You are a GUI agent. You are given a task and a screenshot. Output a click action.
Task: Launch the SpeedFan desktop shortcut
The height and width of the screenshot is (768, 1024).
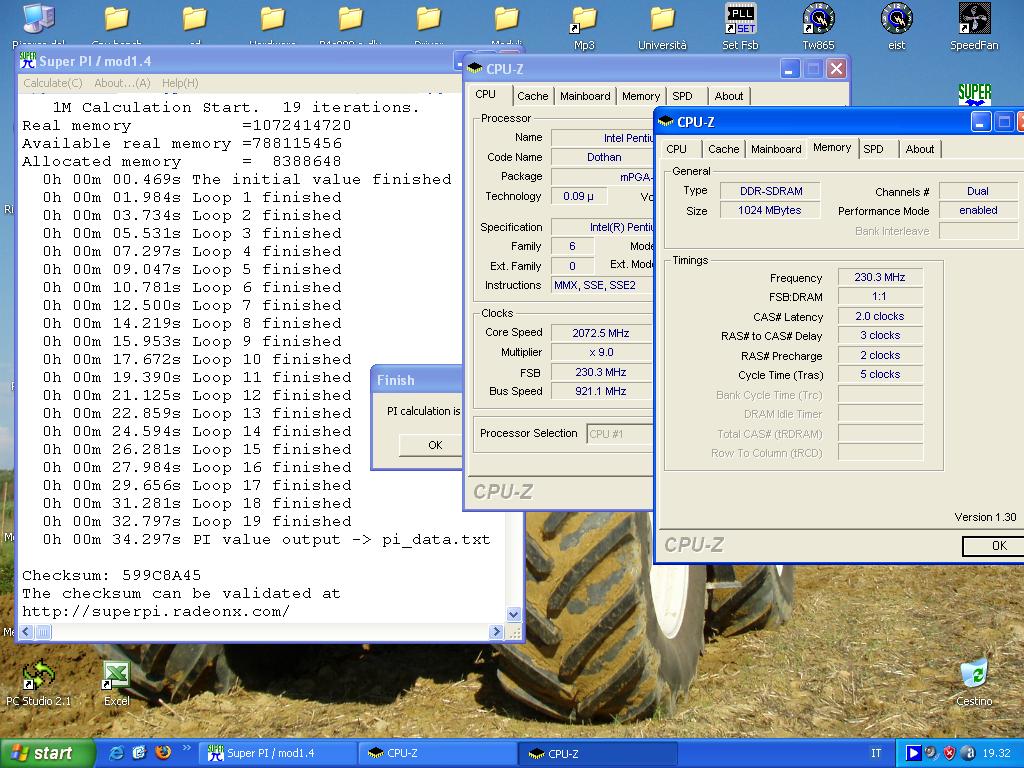974,26
